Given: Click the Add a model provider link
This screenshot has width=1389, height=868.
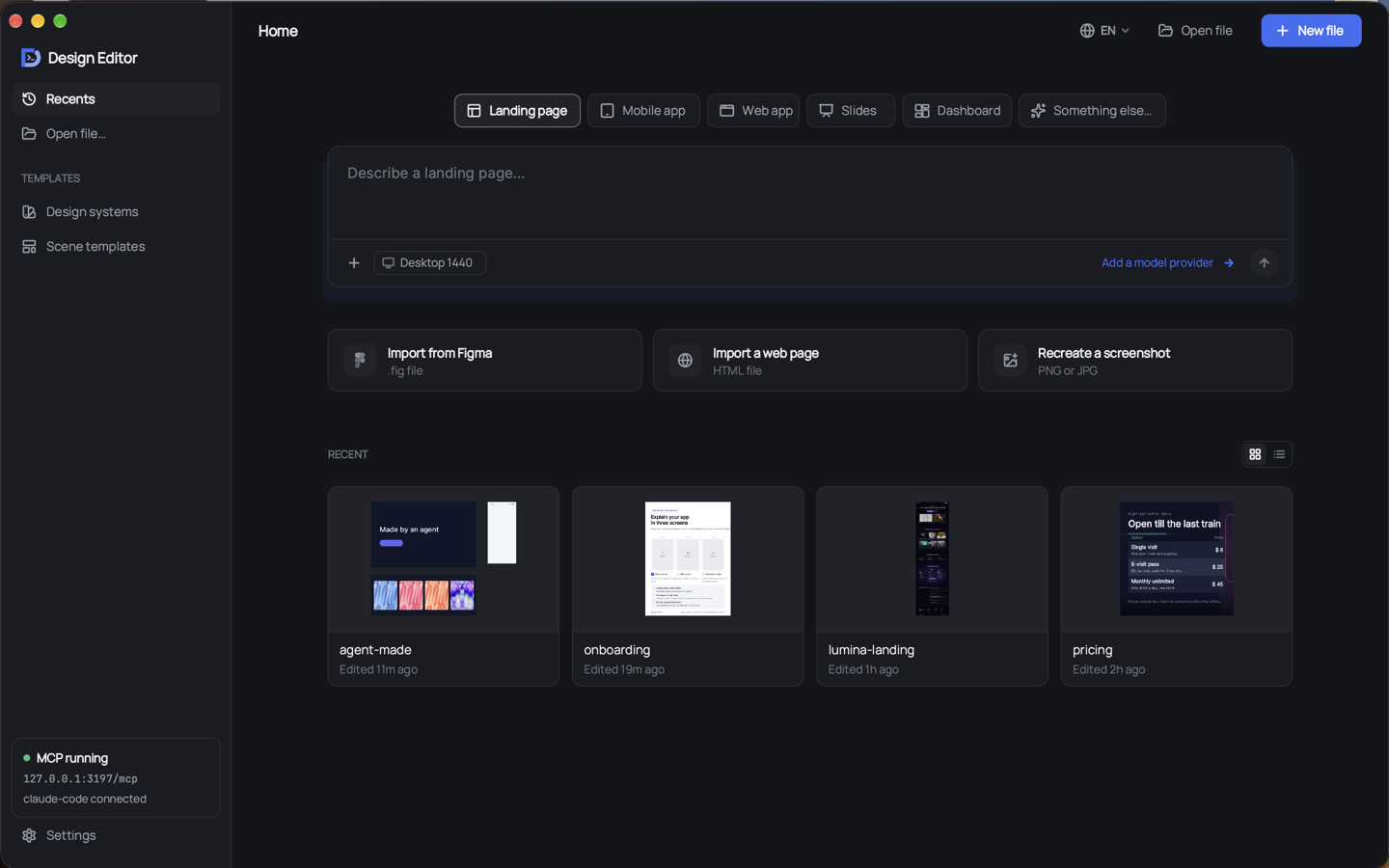Looking at the screenshot, I should click(1167, 263).
